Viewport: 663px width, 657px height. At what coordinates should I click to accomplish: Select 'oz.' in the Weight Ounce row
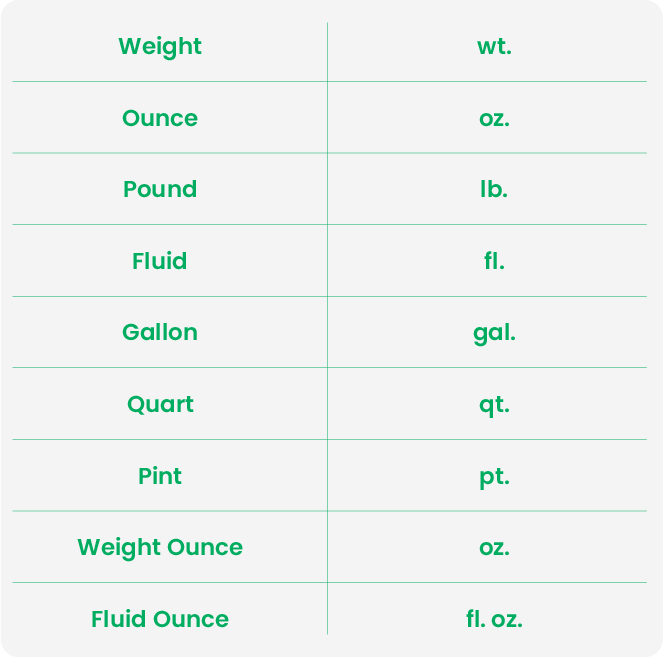(494, 548)
